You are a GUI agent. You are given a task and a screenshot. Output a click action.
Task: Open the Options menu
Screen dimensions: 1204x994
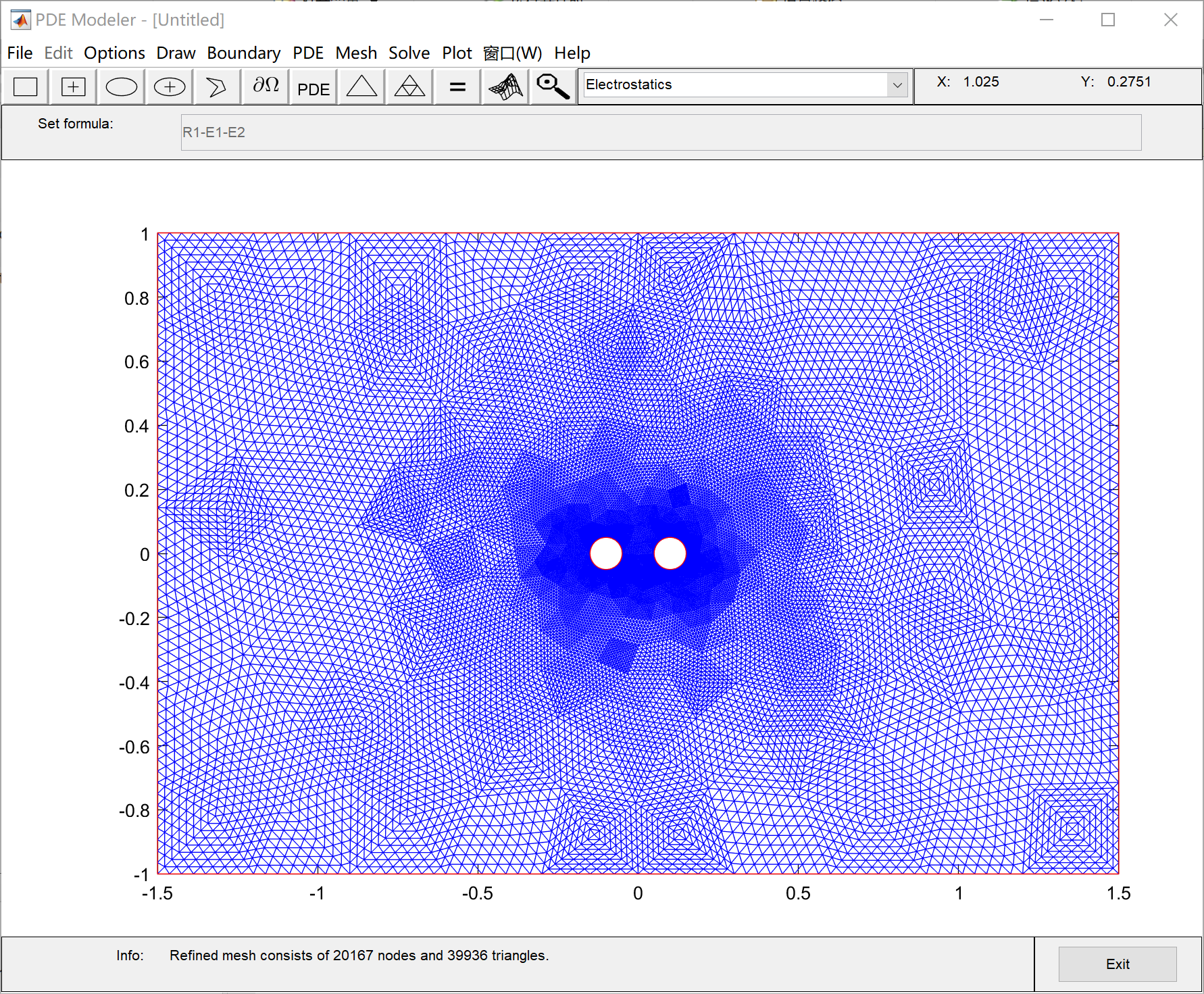tap(114, 53)
